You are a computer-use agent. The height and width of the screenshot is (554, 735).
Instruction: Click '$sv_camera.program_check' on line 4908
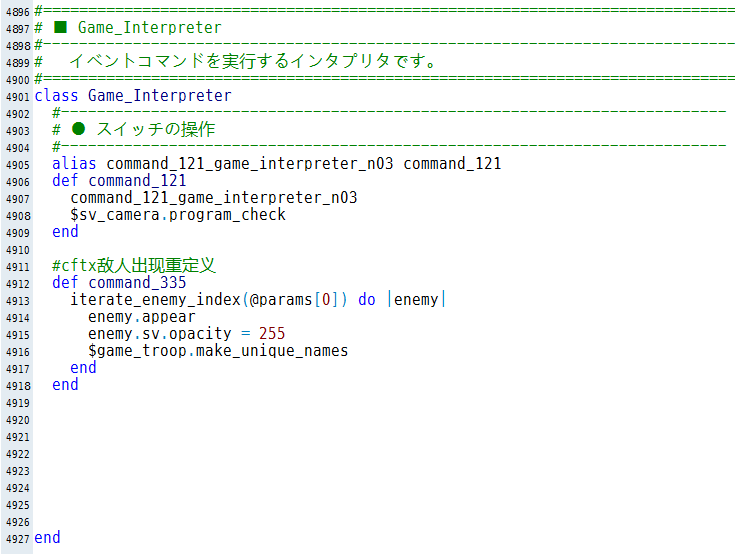click(178, 215)
